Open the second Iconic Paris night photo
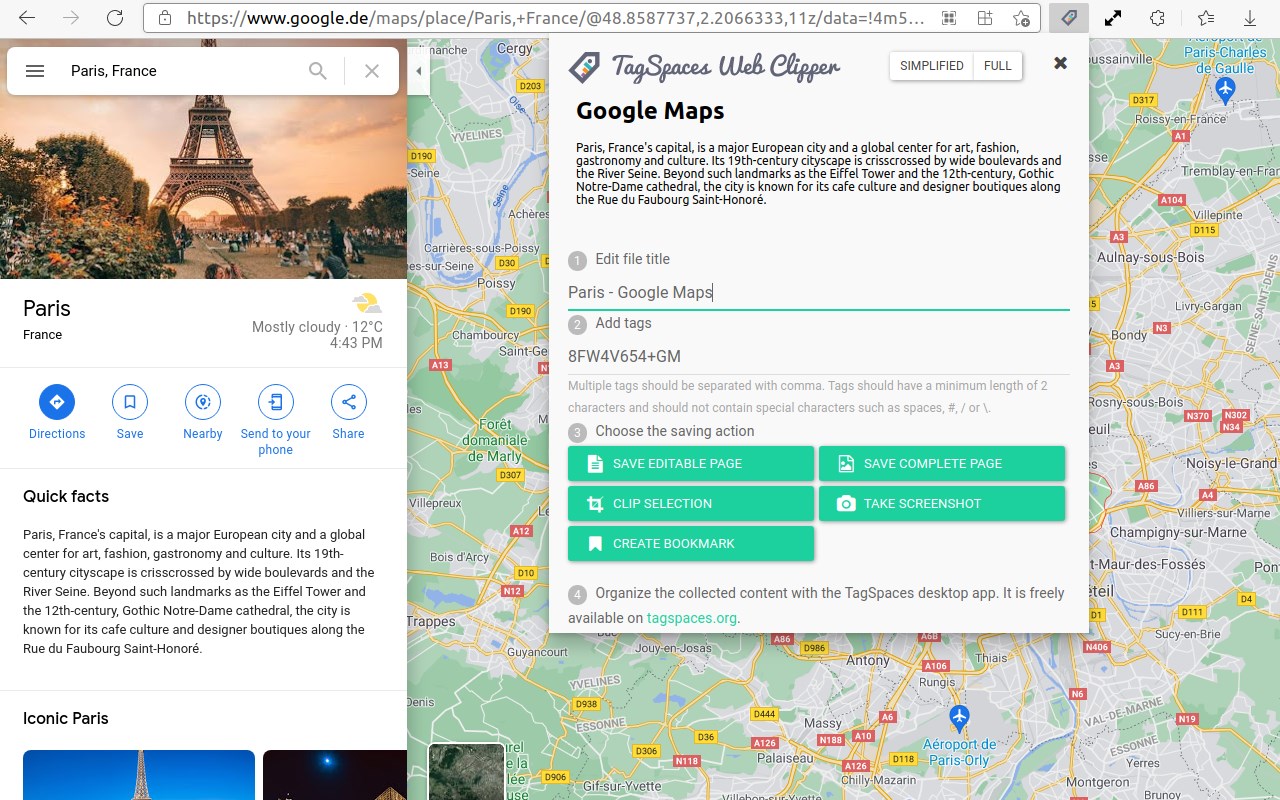 point(335,775)
